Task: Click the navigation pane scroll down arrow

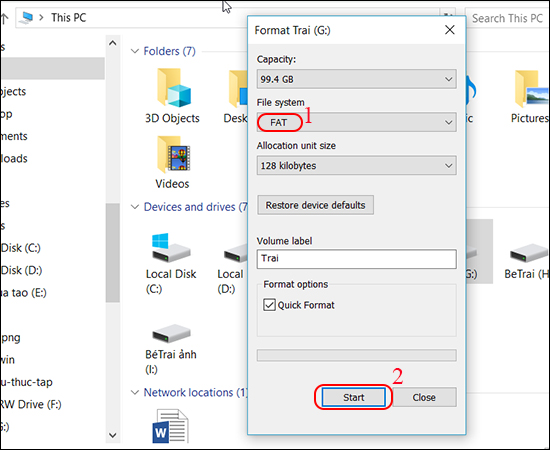Action: [113, 435]
